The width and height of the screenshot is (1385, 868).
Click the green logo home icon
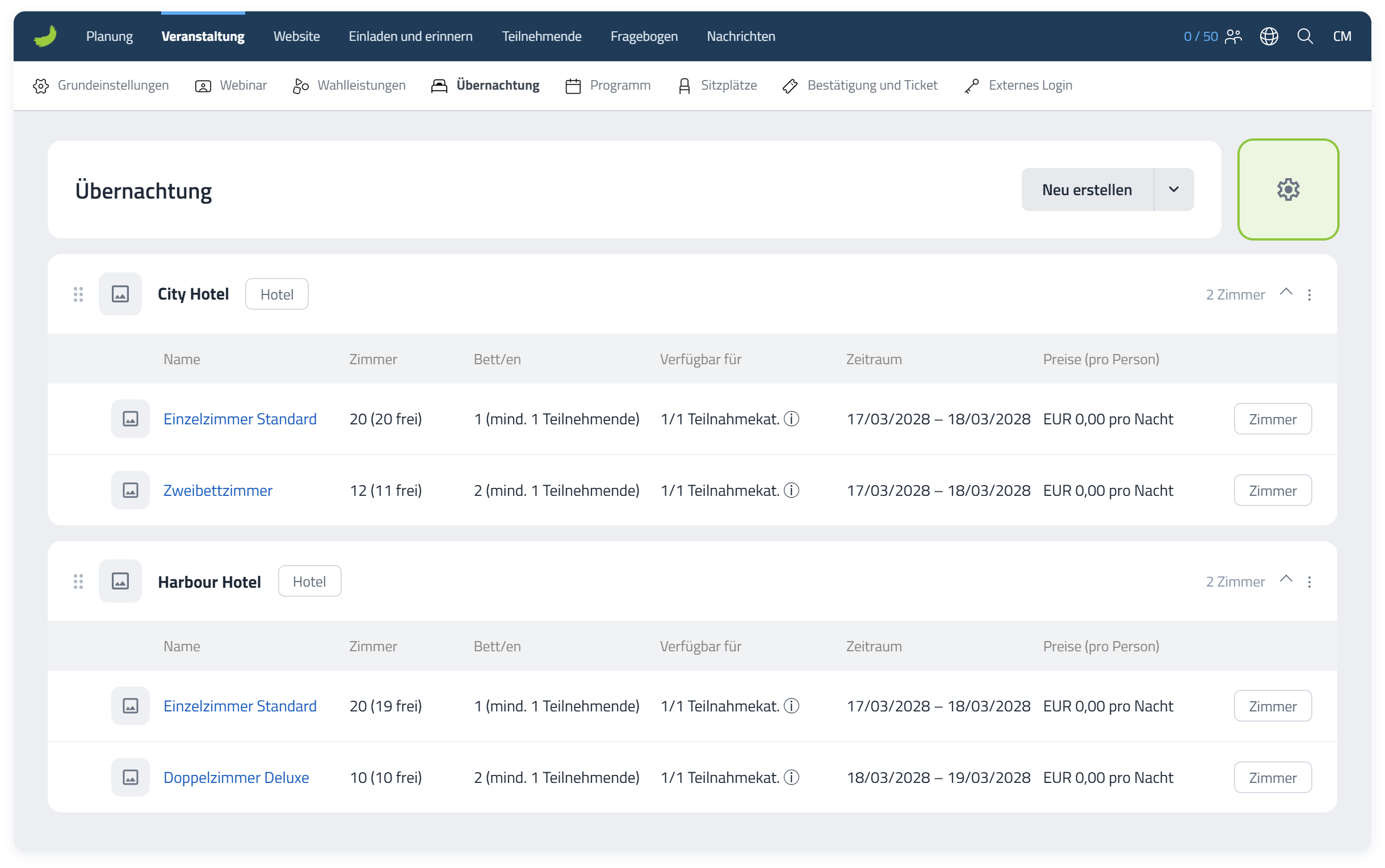pyautogui.click(x=45, y=36)
